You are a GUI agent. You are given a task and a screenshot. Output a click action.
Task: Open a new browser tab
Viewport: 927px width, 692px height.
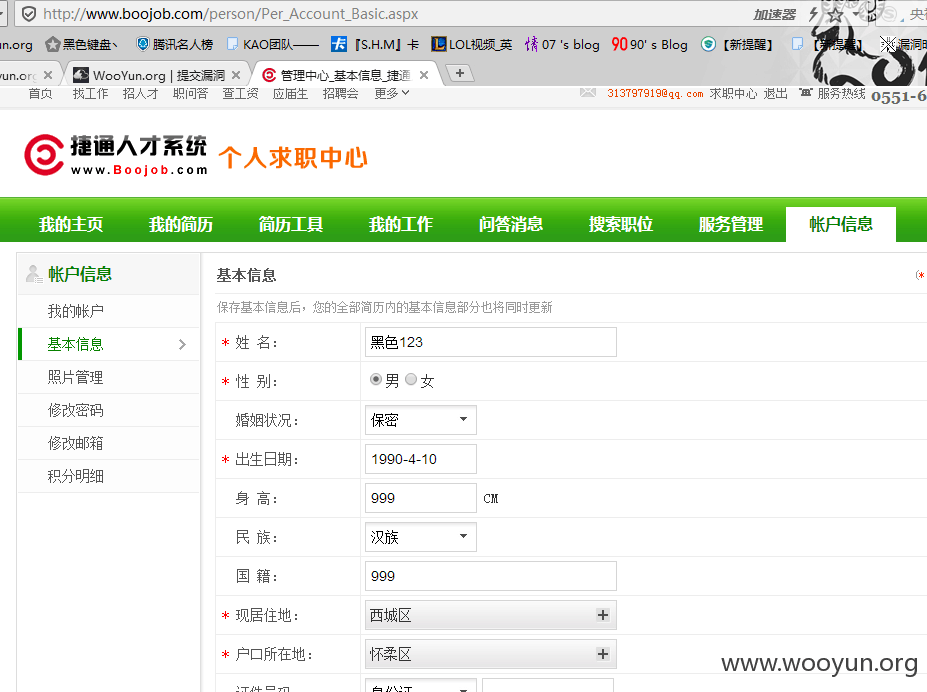(459, 73)
